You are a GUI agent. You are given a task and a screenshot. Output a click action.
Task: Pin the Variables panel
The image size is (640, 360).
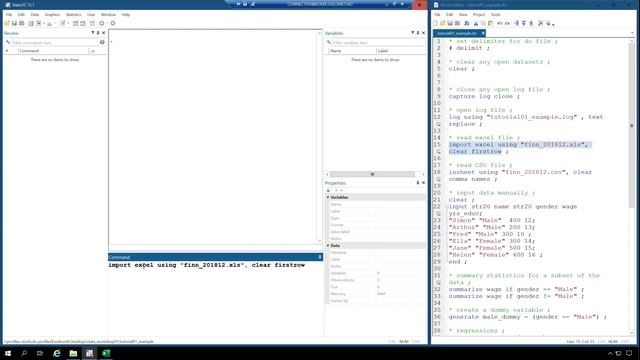tap(418, 33)
